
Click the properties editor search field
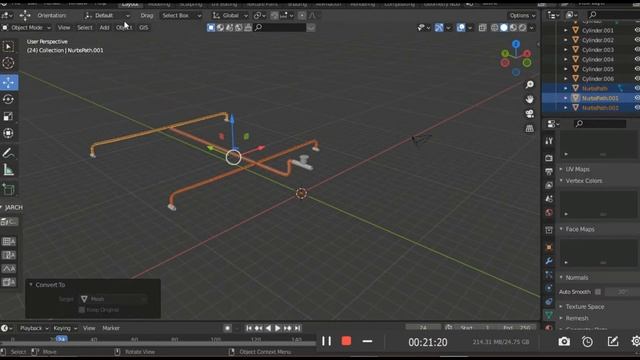[599, 124]
